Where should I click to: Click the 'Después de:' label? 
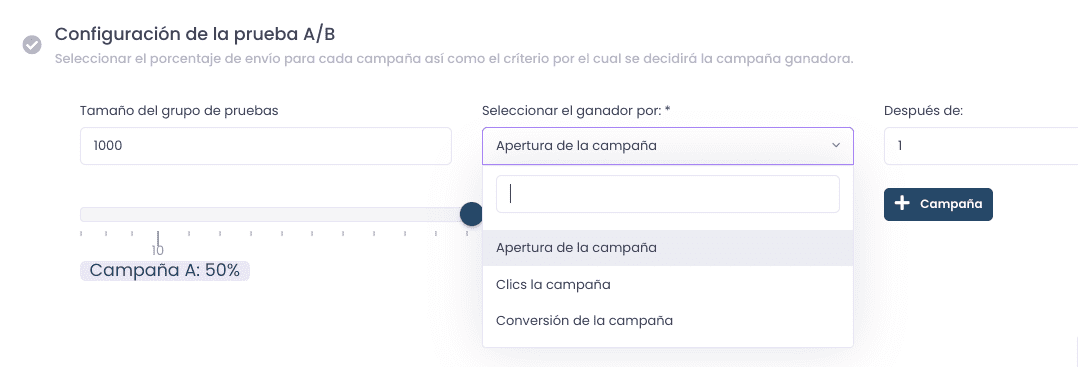click(923, 111)
